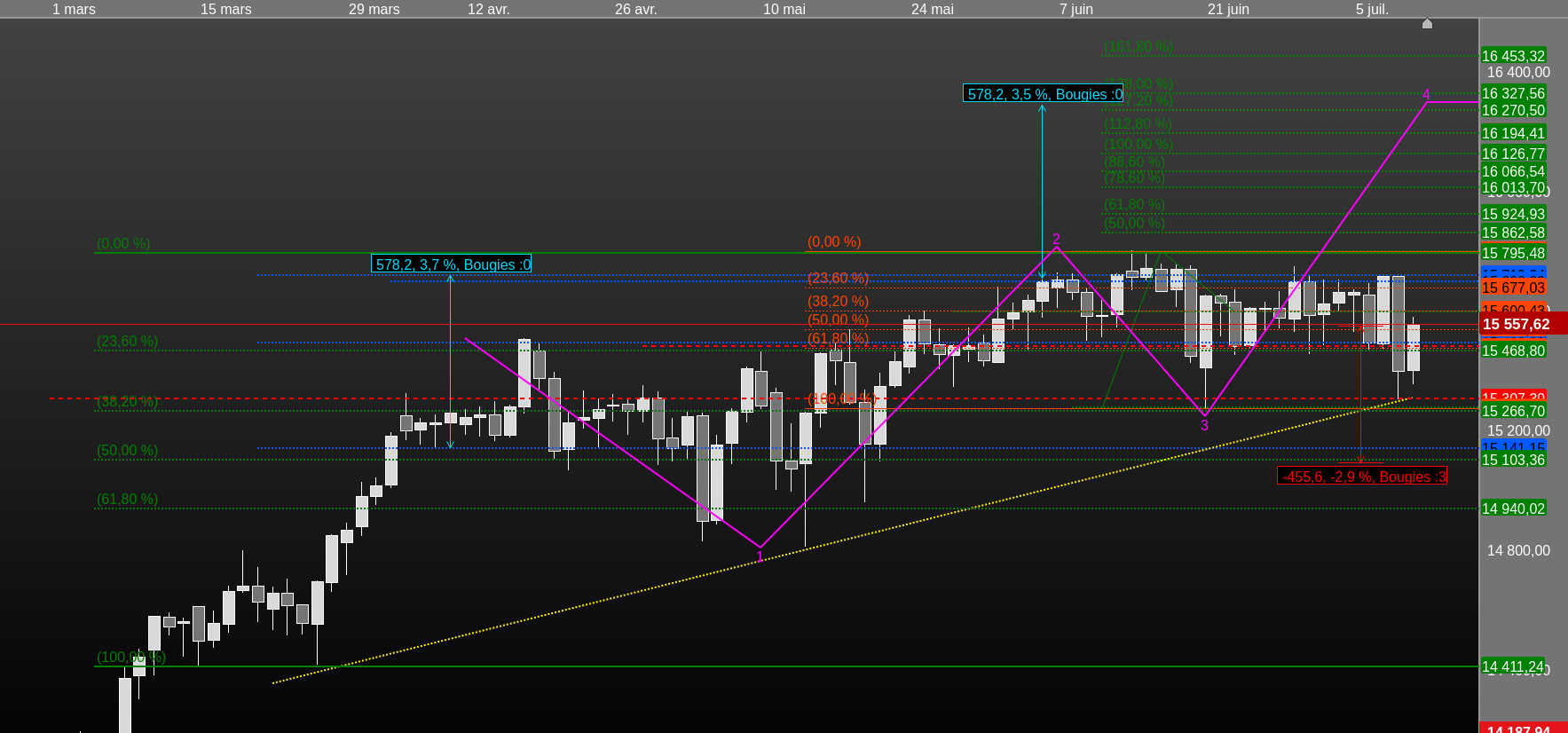This screenshot has height=733, width=1568.
Task: Click the green (161,80 %) extension label
Action: tap(1139, 46)
